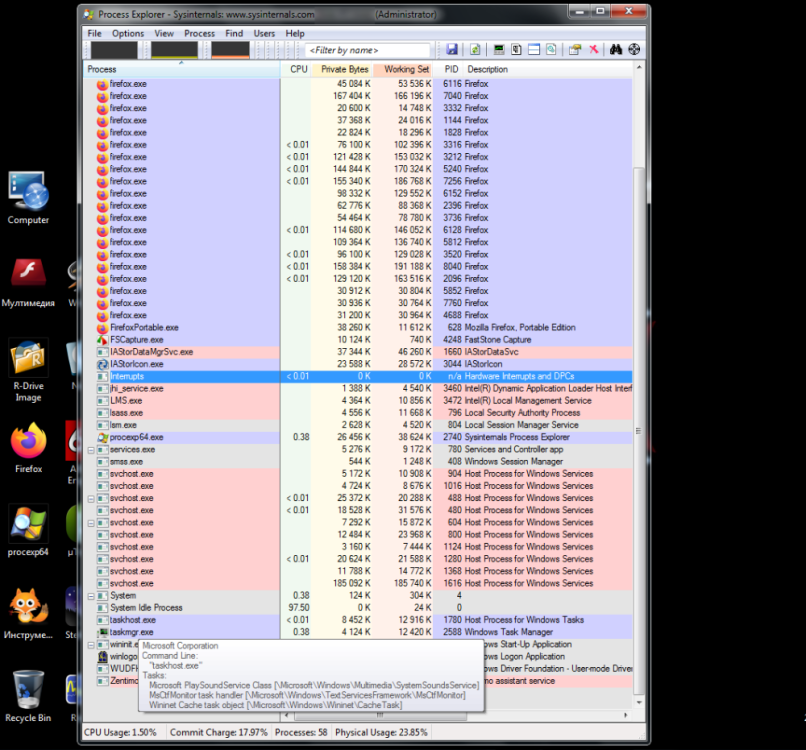Collapse the svchost.exe node with PID 604
806x750 pixels.
point(91,523)
